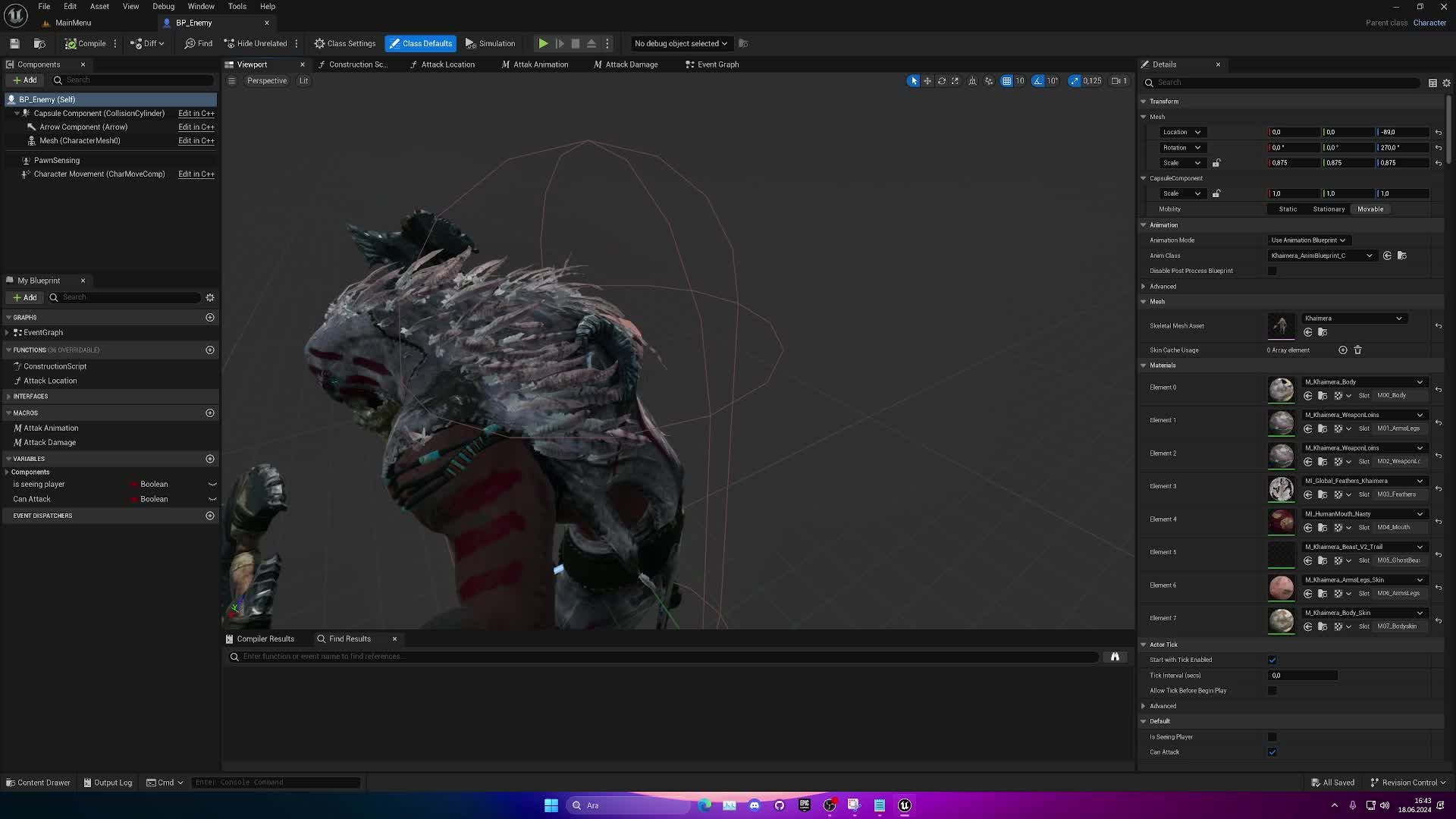Open the File menu
1456x819 pixels.
44,6
